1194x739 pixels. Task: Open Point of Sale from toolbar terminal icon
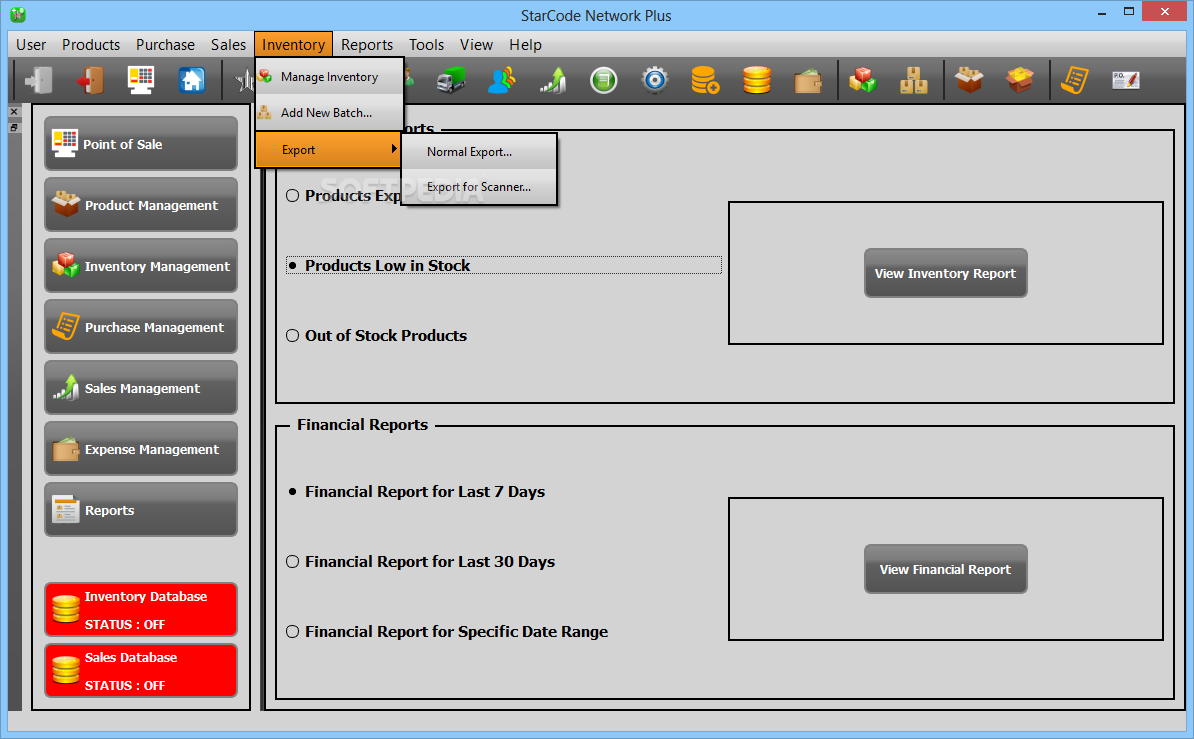pyautogui.click(x=141, y=80)
